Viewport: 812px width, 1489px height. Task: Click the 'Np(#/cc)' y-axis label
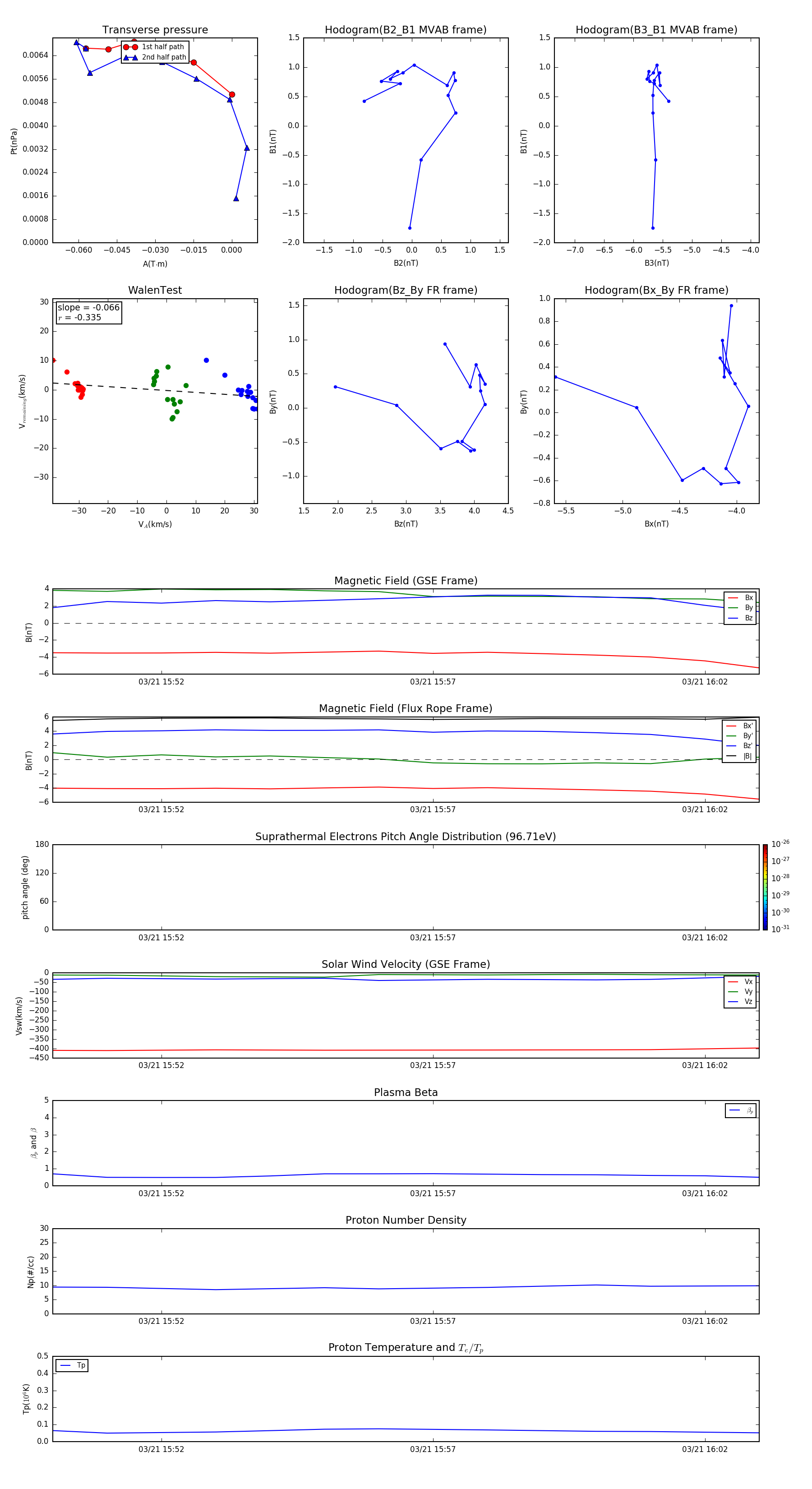pyautogui.click(x=31, y=1272)
